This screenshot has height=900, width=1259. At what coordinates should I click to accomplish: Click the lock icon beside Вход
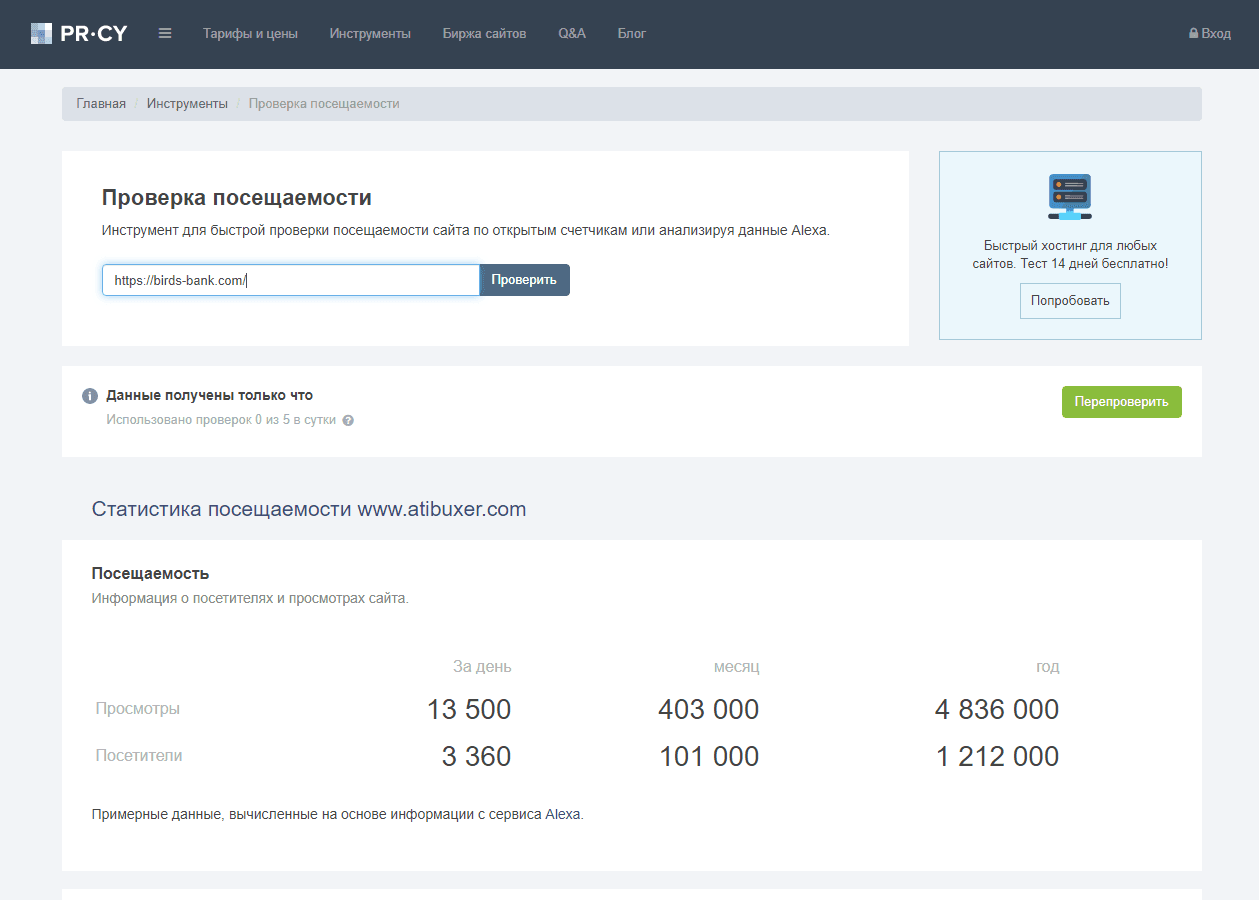pyautogui.click(x=1193, y=34)
